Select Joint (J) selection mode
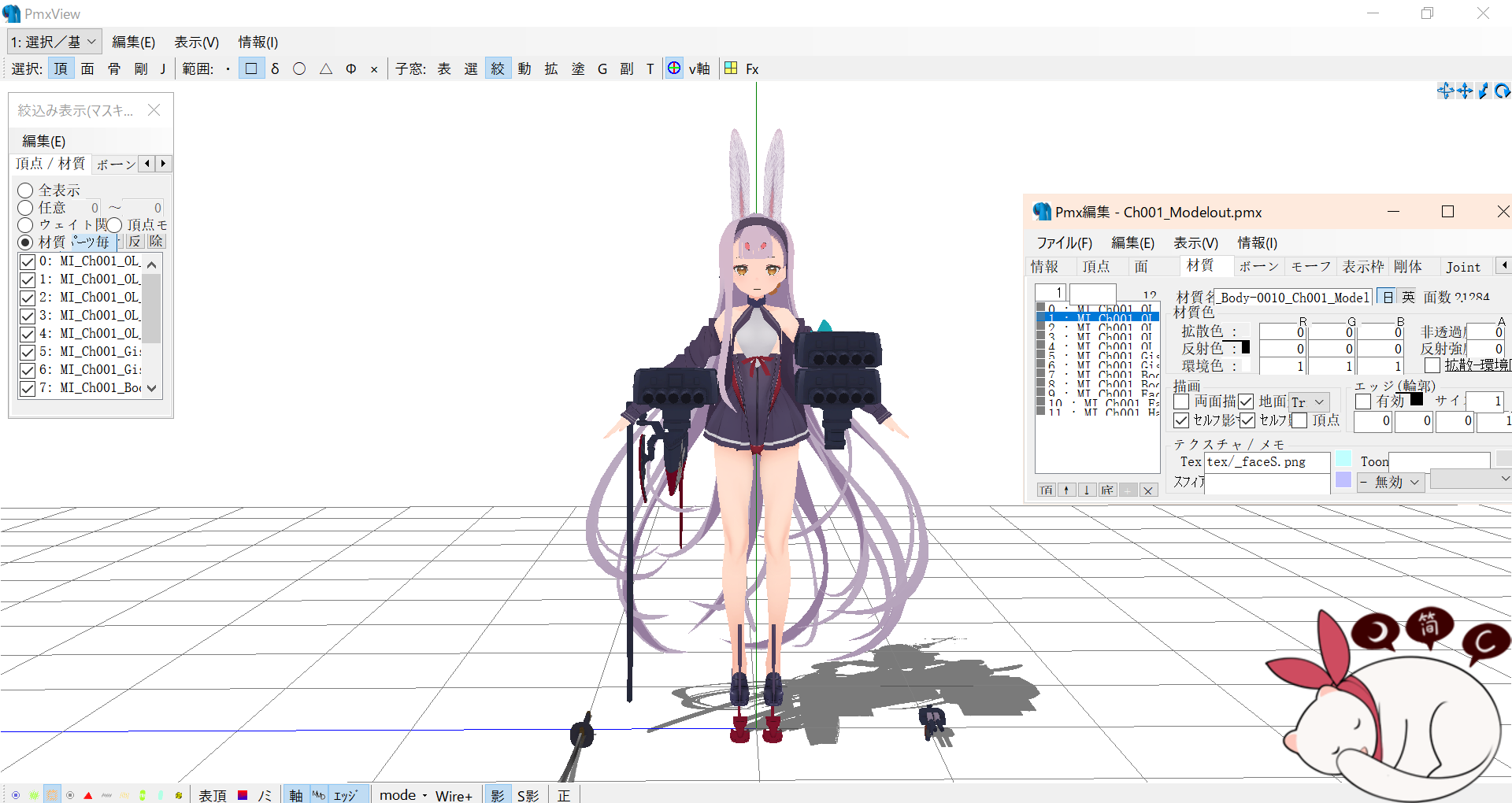Screen dimensions: 1512x803 click(x=162, y=69)
